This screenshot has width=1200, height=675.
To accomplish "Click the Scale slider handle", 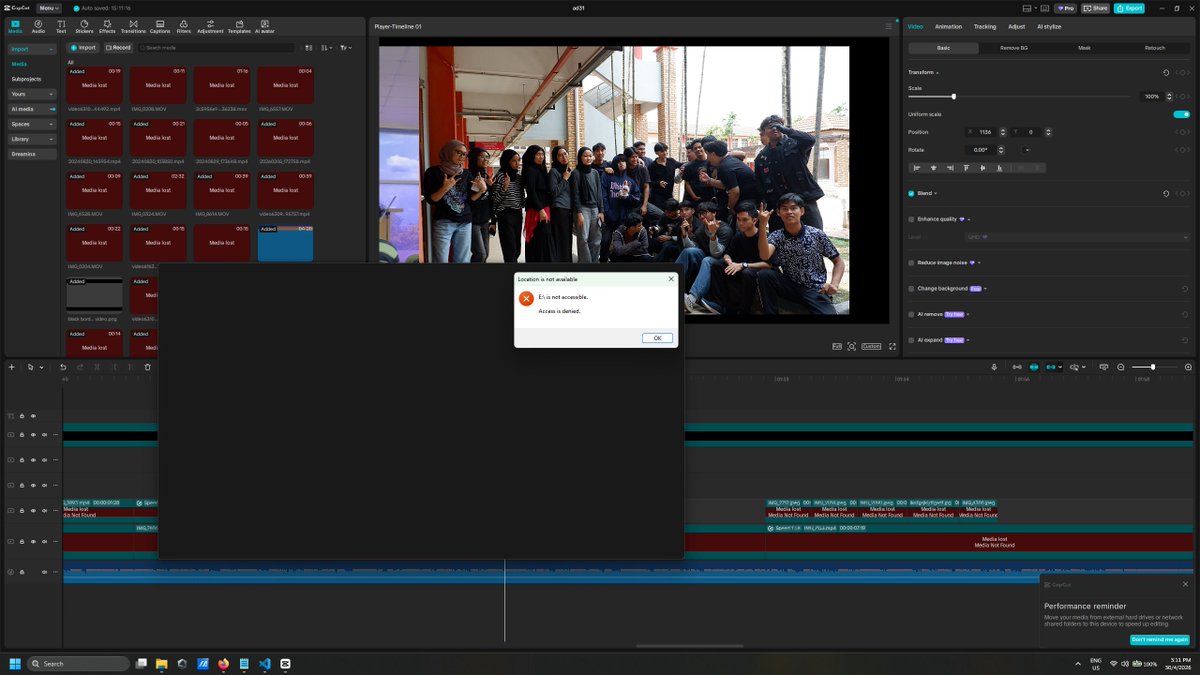I will pyautogui.click(x=953, y=96).
